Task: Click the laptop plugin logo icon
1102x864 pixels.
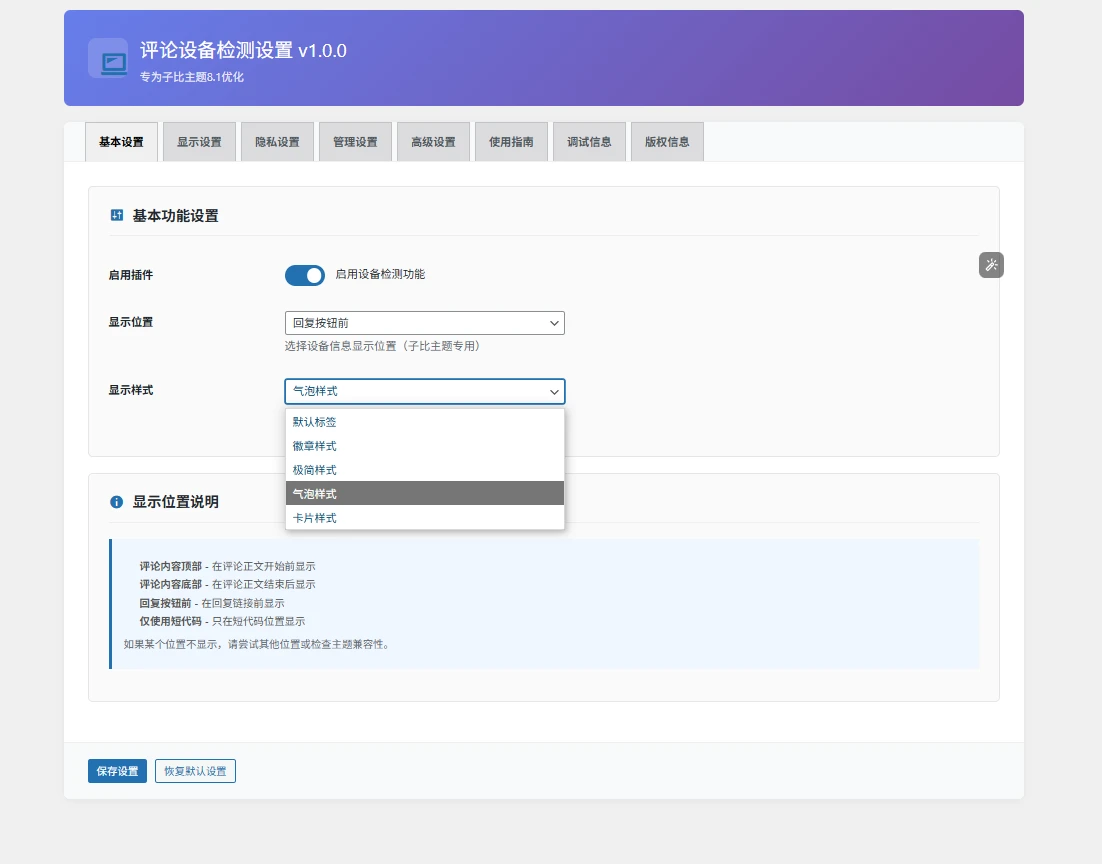Action: click(108, 58)
